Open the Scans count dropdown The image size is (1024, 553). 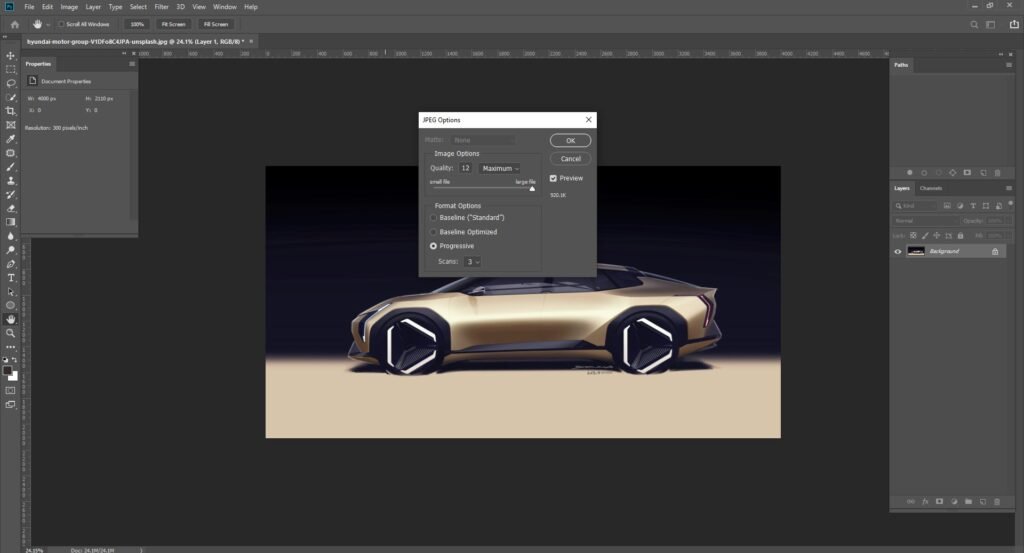(x=472, y=262)
